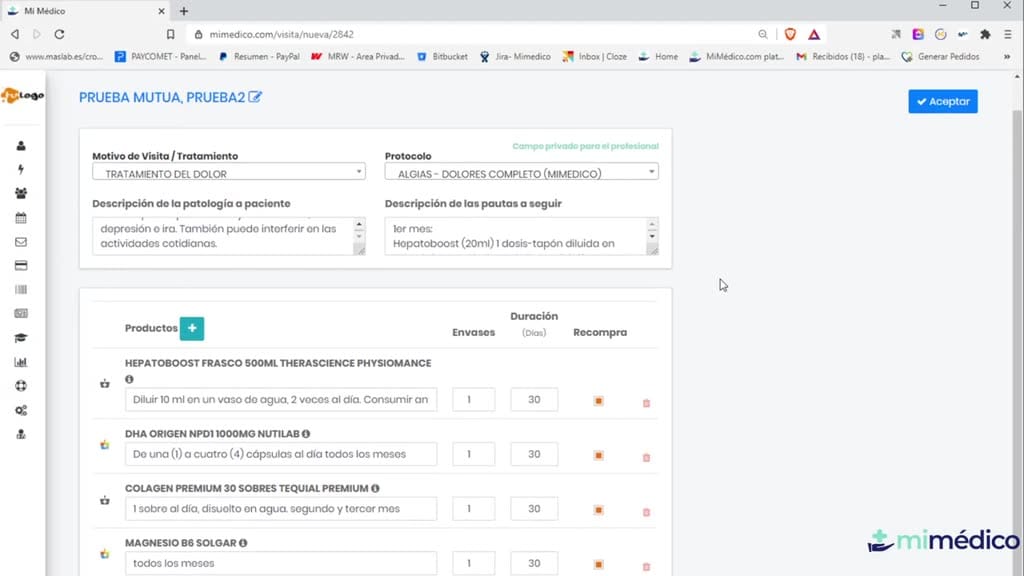The width and height of the screenshot is (1024, 576).
Task: Switch to the Mi Médico browser tab
Action: [85, 11]
